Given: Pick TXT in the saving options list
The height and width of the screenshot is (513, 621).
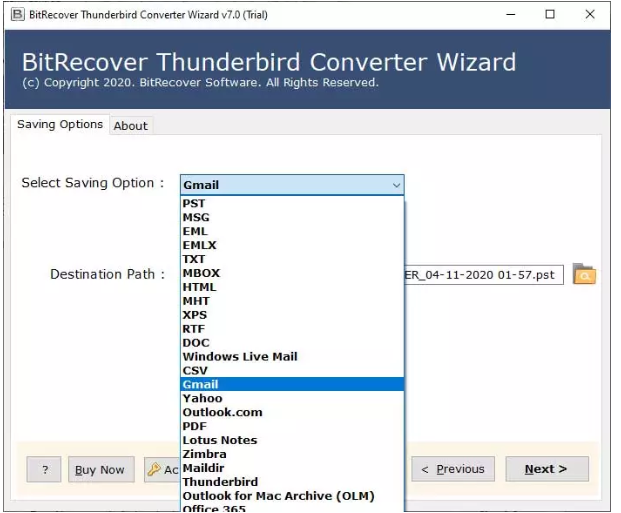Looking at the screenshot, I should [x=292, y=259].
